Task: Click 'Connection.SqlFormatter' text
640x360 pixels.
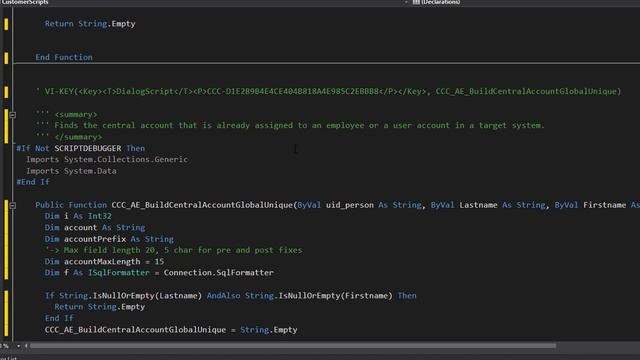Action: point(219,273)
